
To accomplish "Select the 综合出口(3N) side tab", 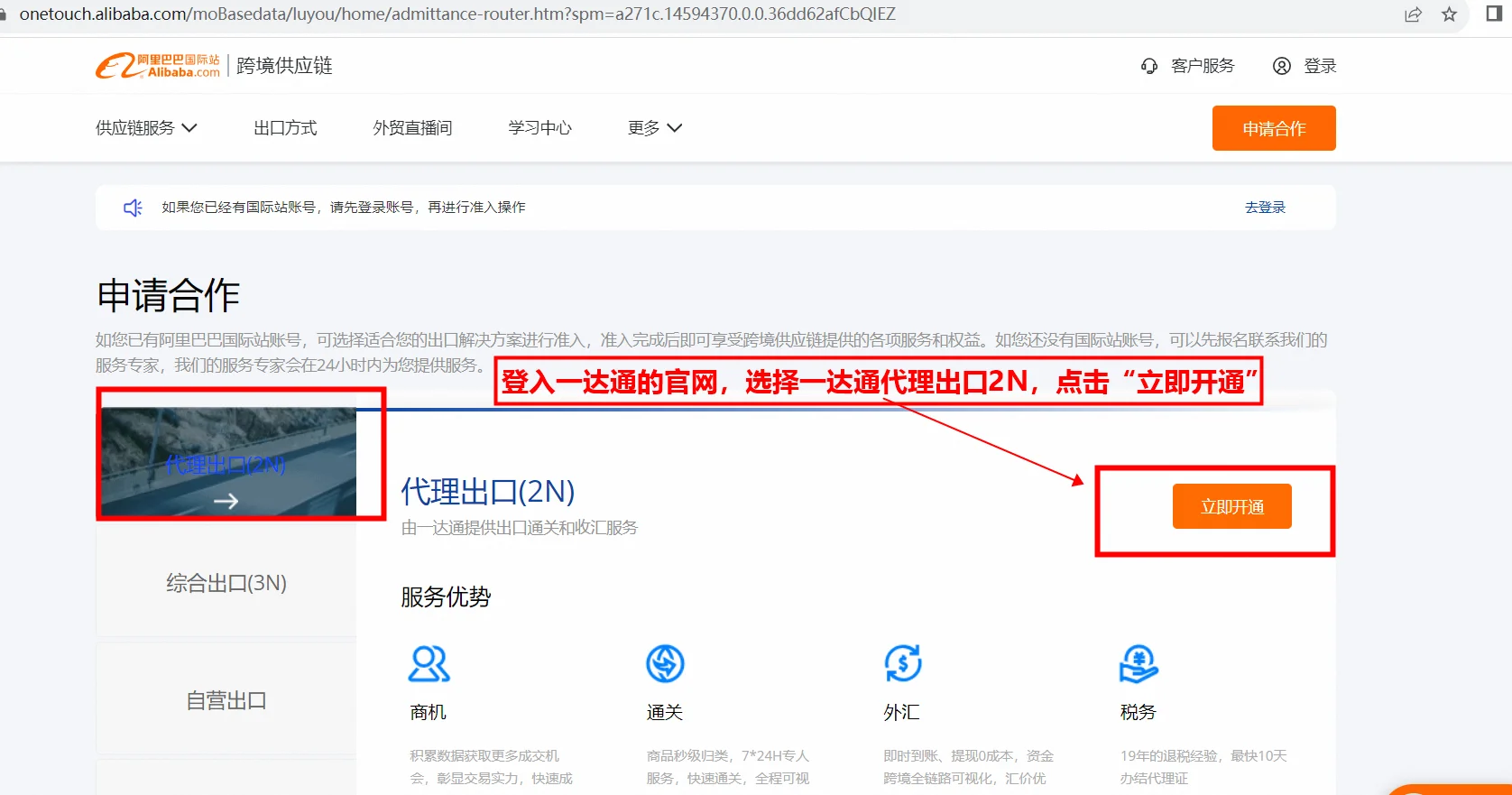I will [x=226, y=583].
